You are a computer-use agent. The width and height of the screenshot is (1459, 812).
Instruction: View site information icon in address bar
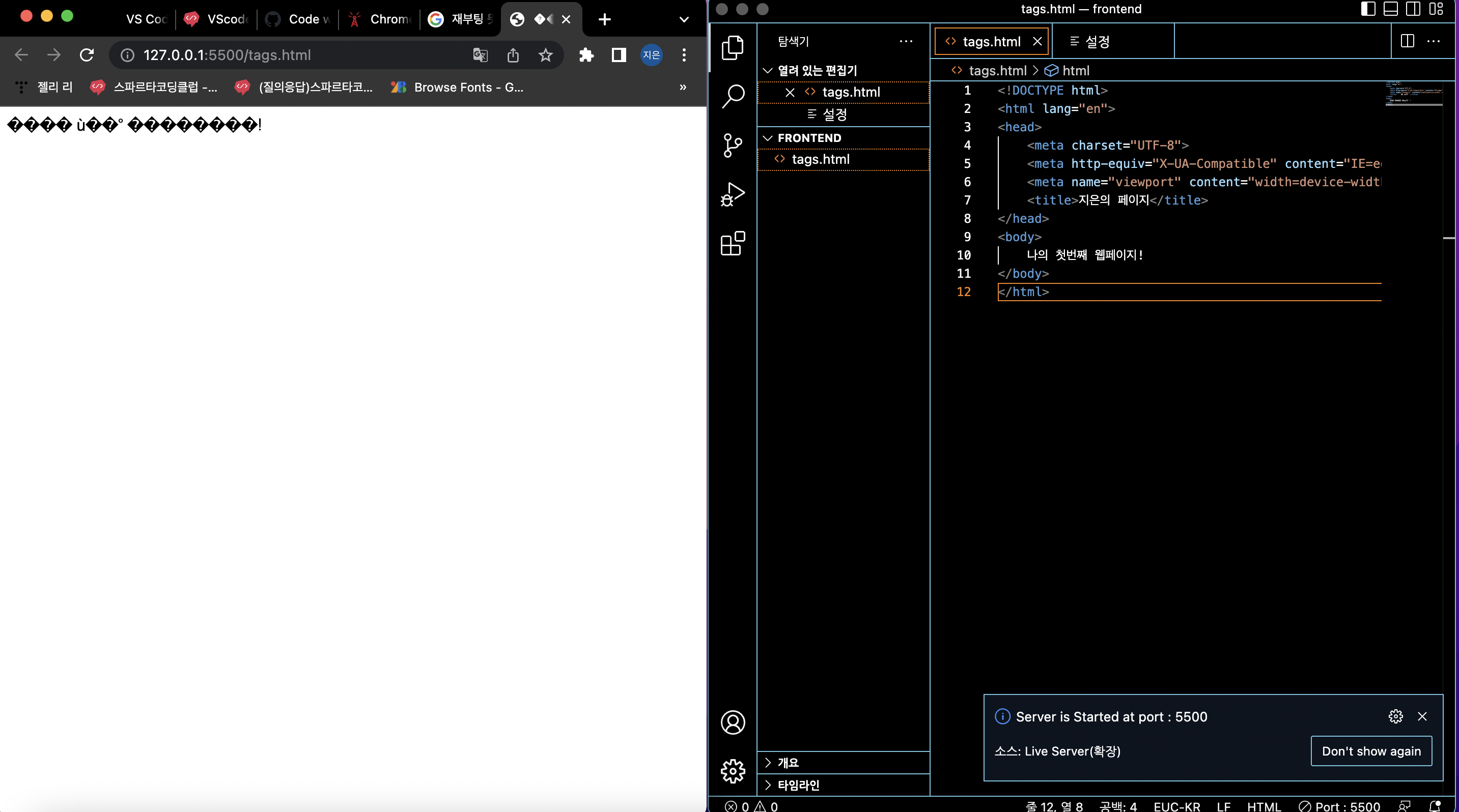coord(127,55)
